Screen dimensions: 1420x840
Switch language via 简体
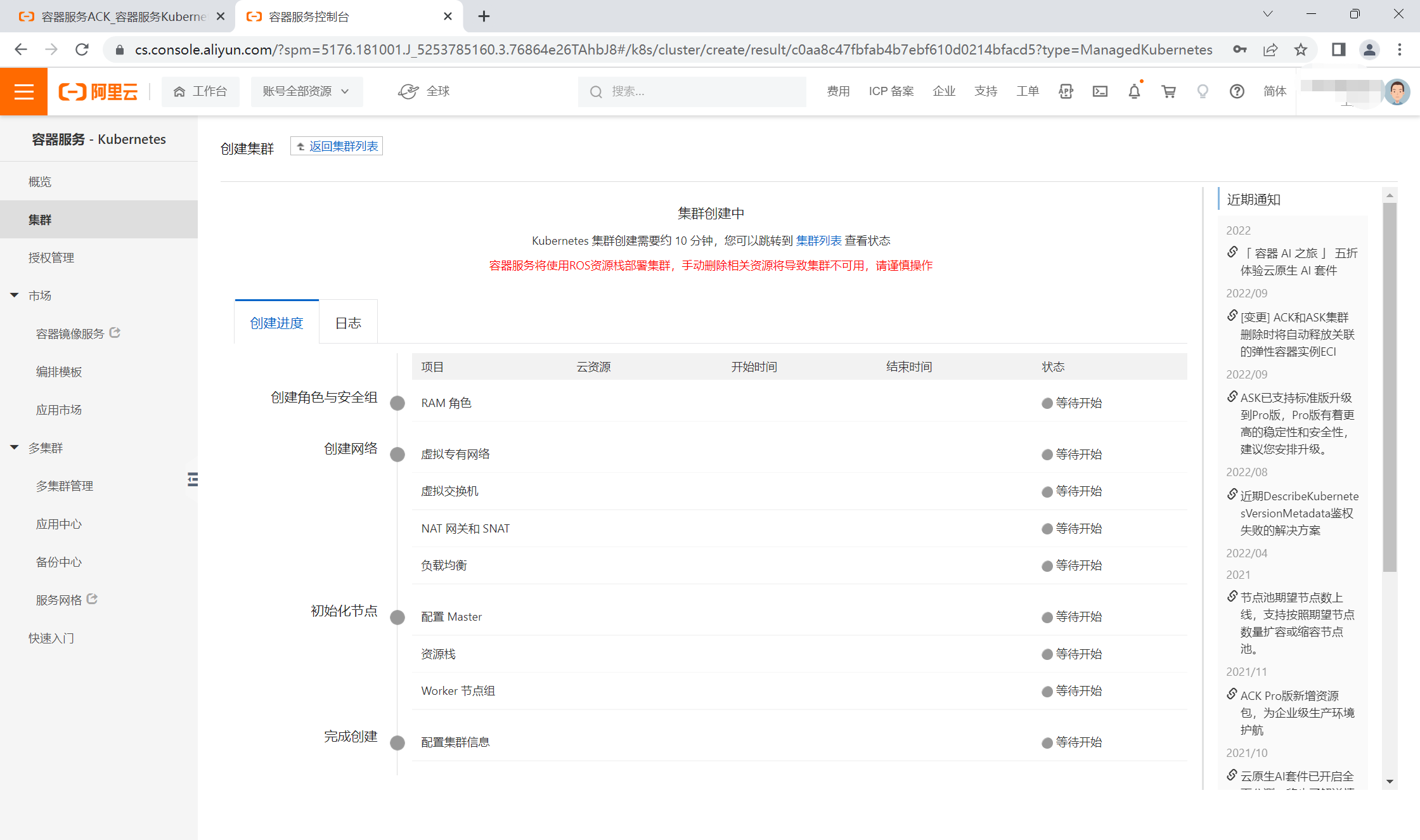(x=1275, y=91)
